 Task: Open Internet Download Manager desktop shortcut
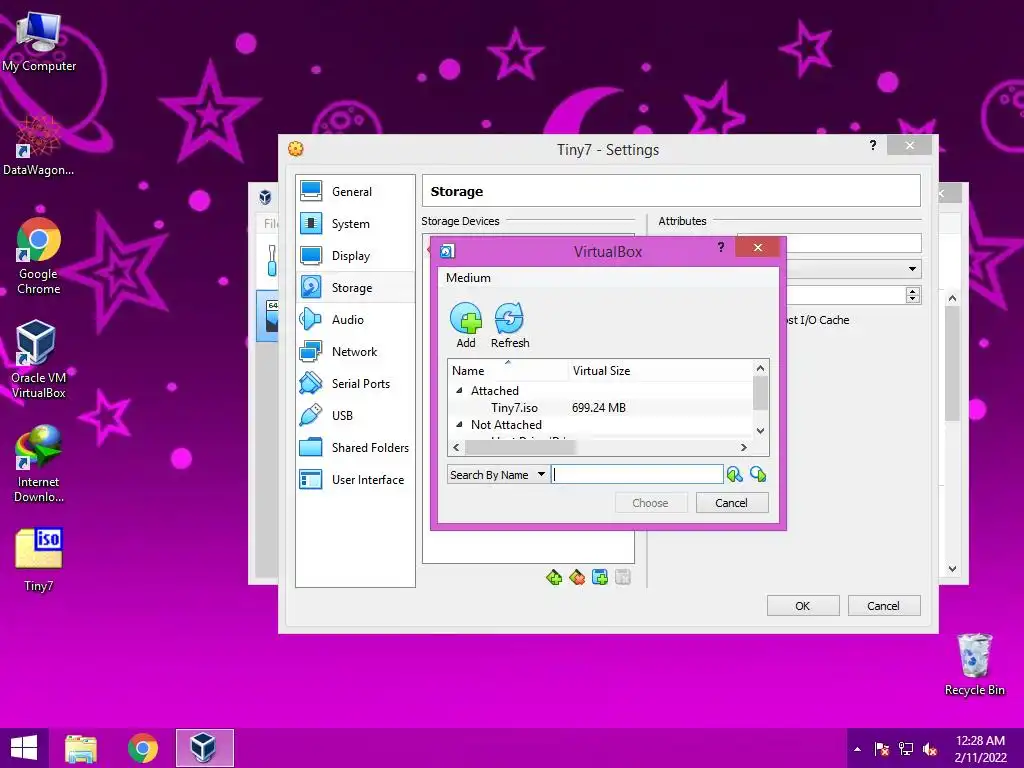[x=39, y=464]
